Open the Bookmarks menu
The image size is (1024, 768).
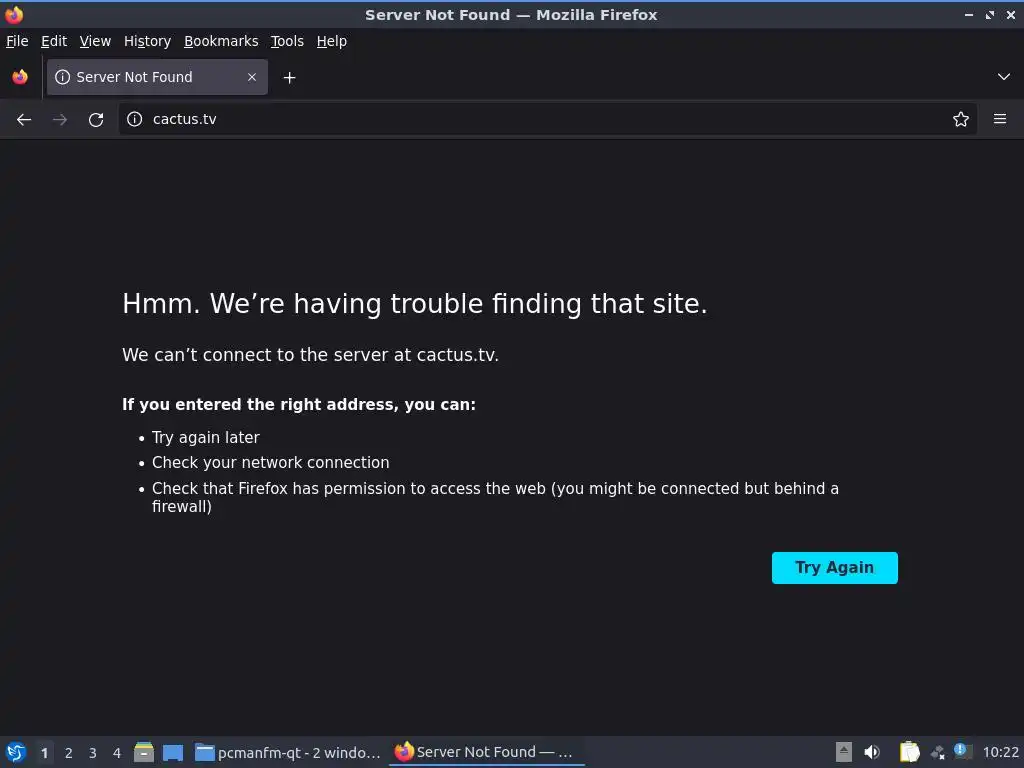click(221, 41)
